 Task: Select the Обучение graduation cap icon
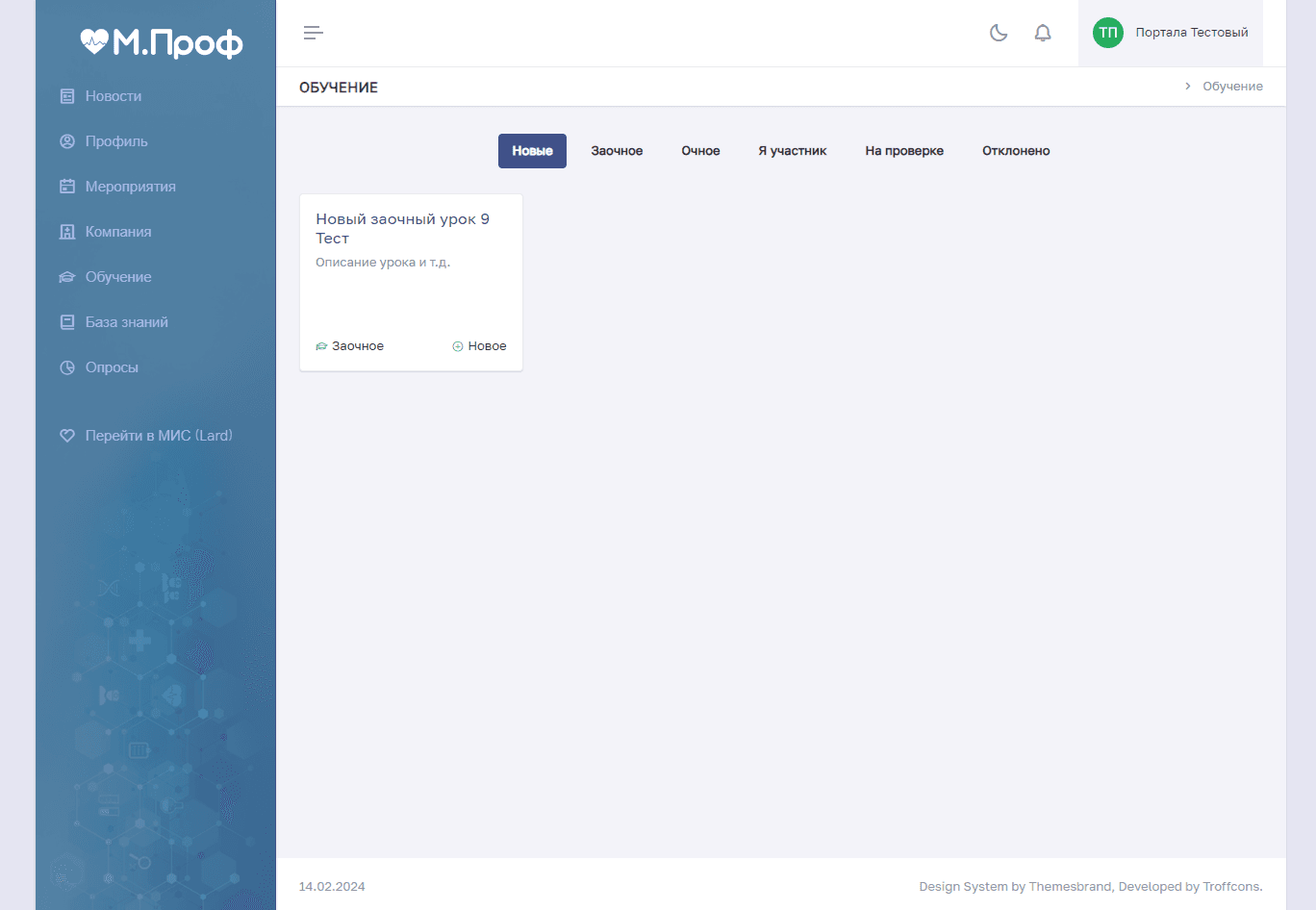click(x=65, y=276)
